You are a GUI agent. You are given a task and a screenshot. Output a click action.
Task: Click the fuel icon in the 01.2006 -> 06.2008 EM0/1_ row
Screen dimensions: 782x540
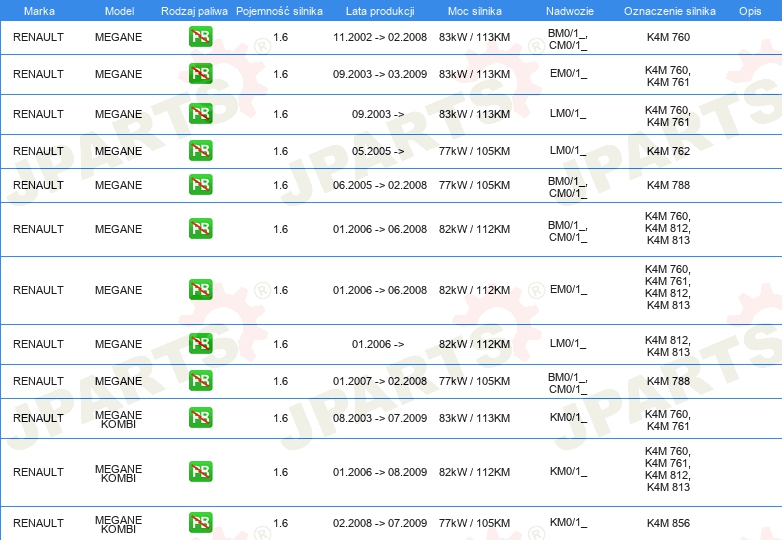tap(200, 289)
